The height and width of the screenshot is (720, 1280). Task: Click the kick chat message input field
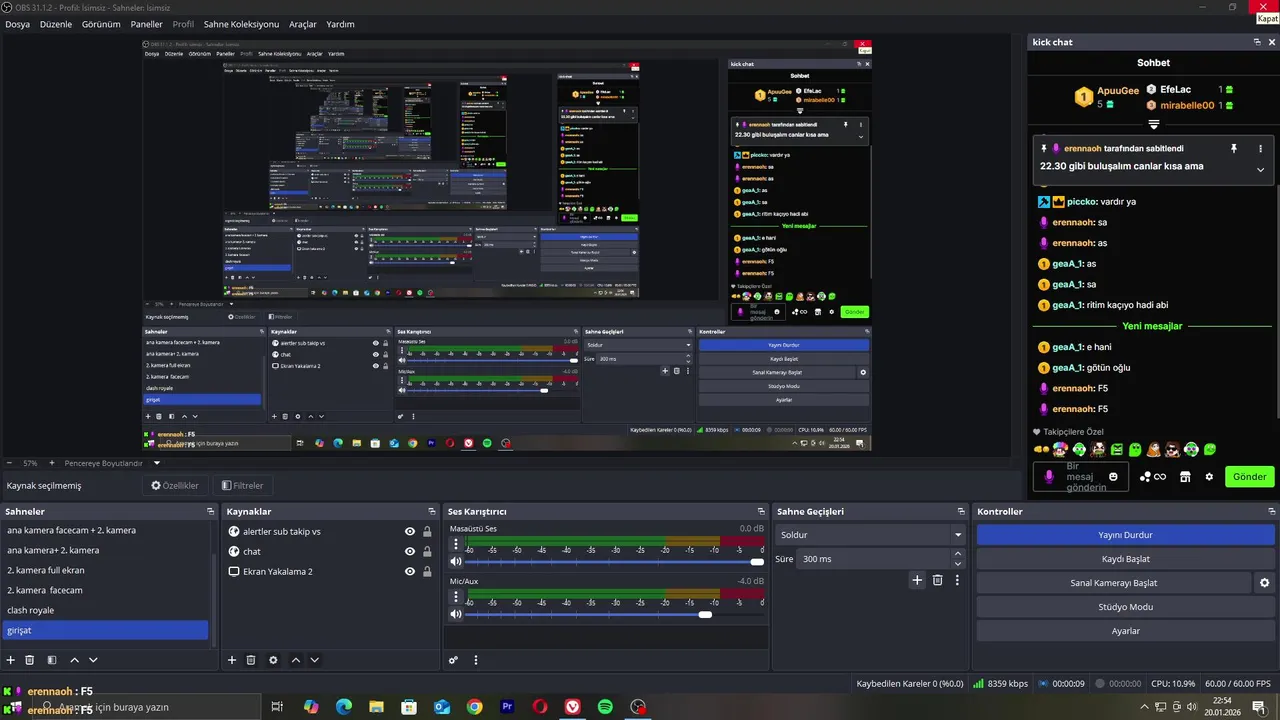(x=1080, y=477)
